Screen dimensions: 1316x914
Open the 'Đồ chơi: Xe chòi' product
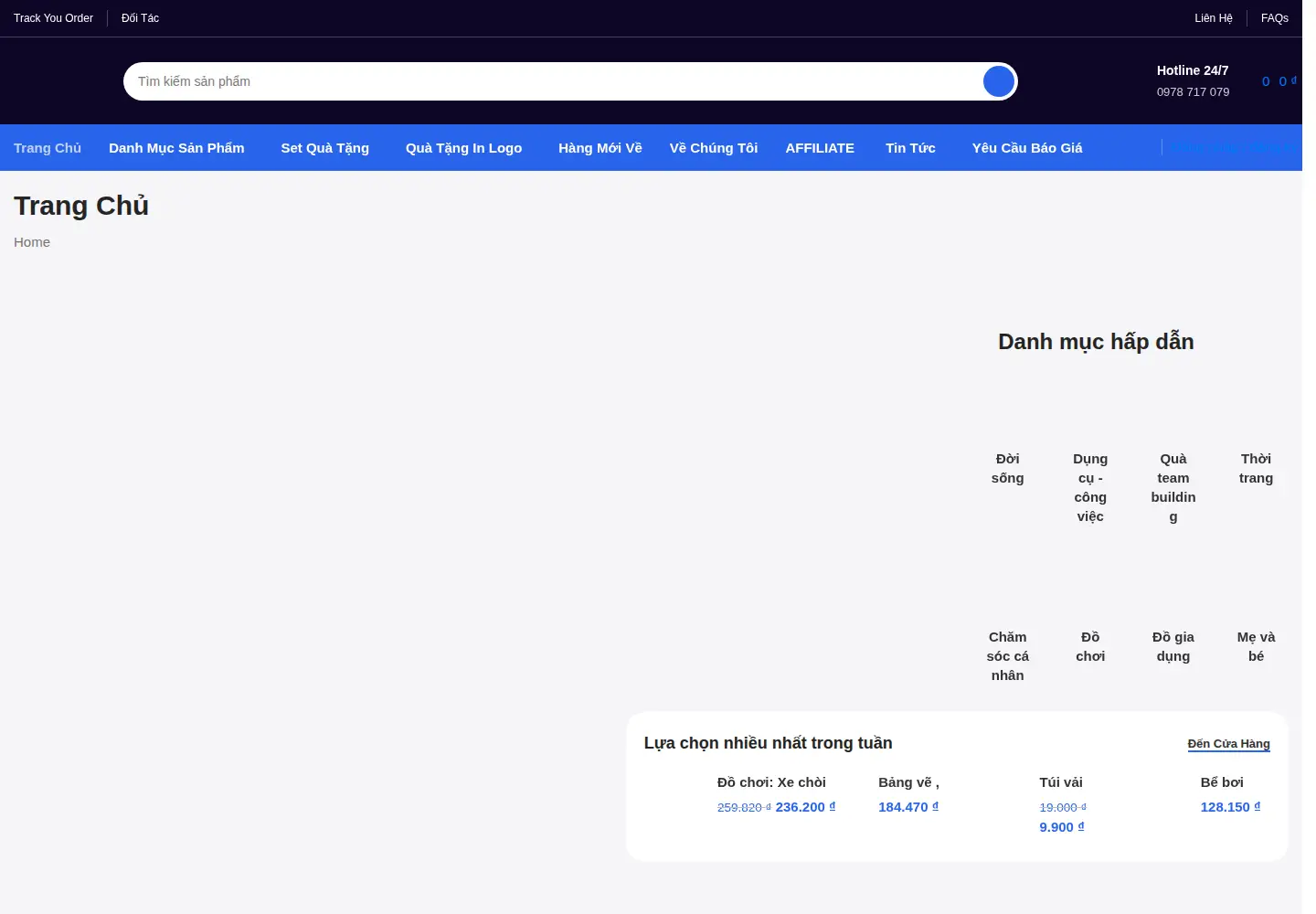771,782
